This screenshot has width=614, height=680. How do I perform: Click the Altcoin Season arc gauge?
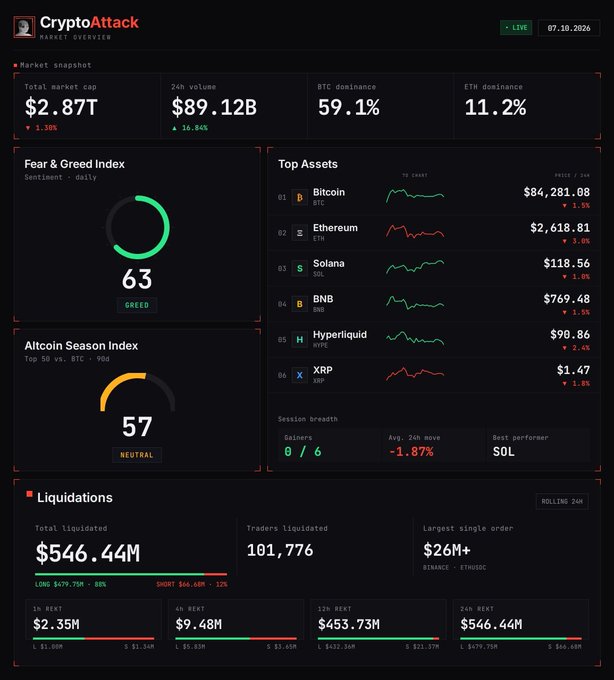[138, 392]
